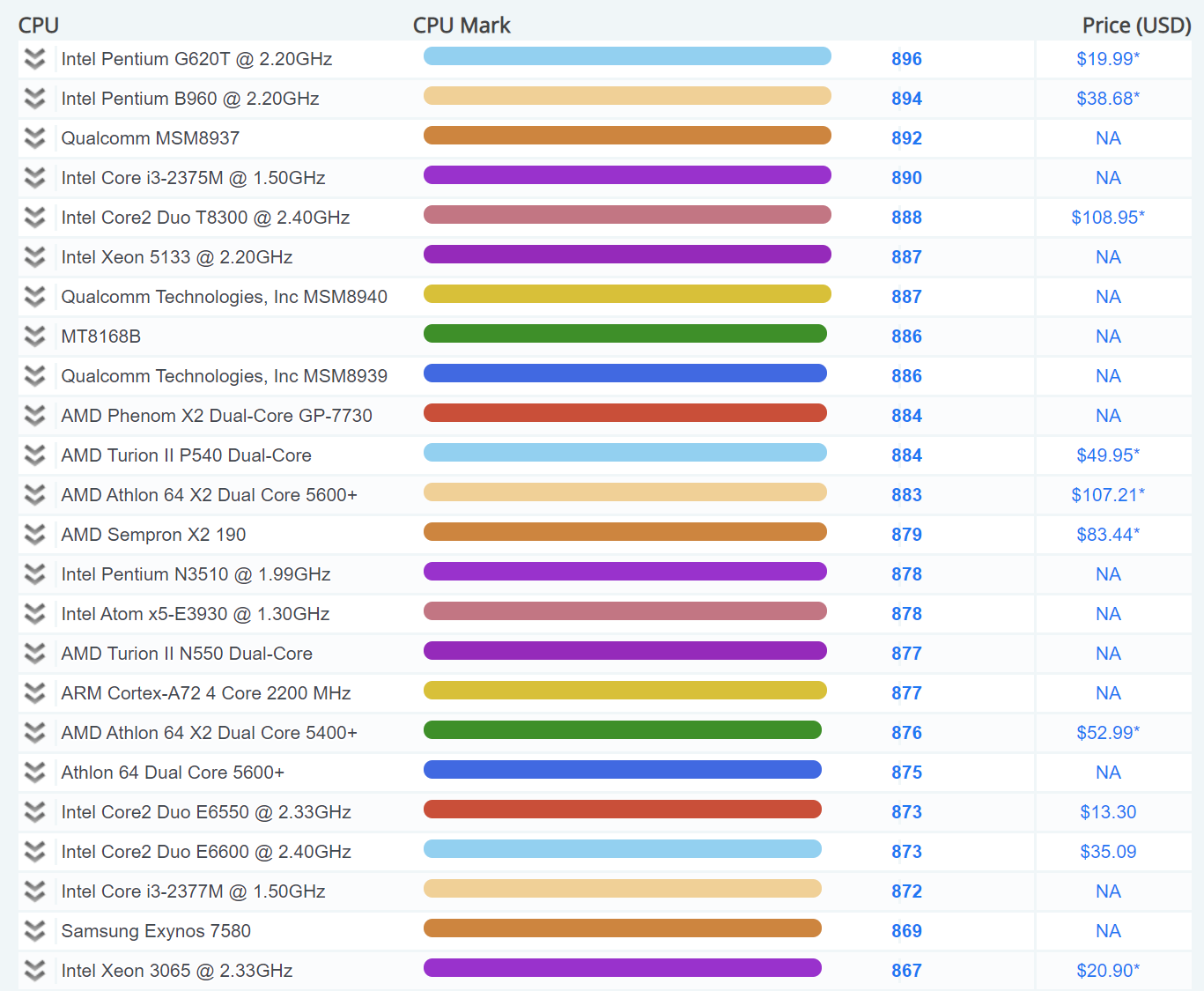The width and height of the screenshot is (1204, 991).
Task: Click the double-arrow icon next to Intel Xeon 5133
Action: 34,257
